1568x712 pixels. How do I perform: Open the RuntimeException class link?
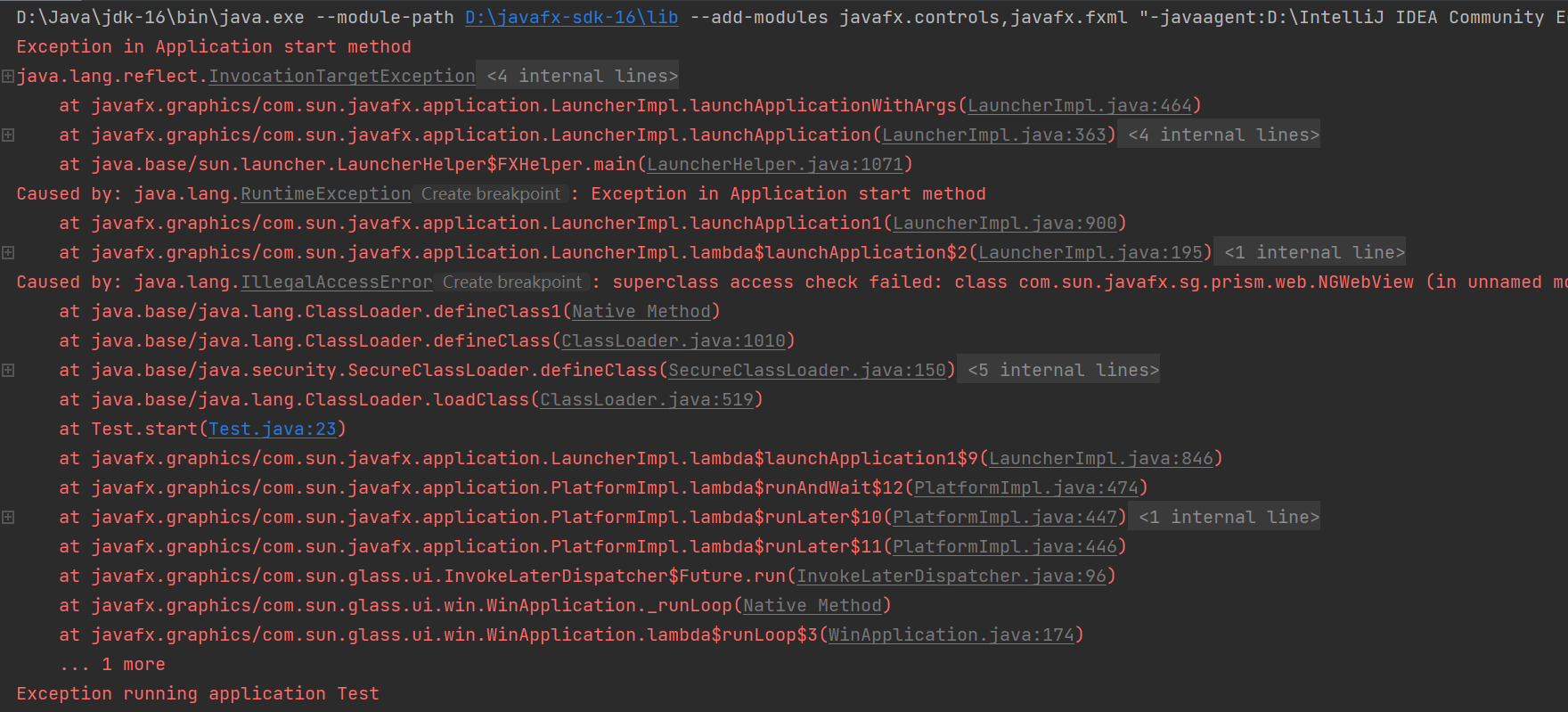[x=326, y=194]
